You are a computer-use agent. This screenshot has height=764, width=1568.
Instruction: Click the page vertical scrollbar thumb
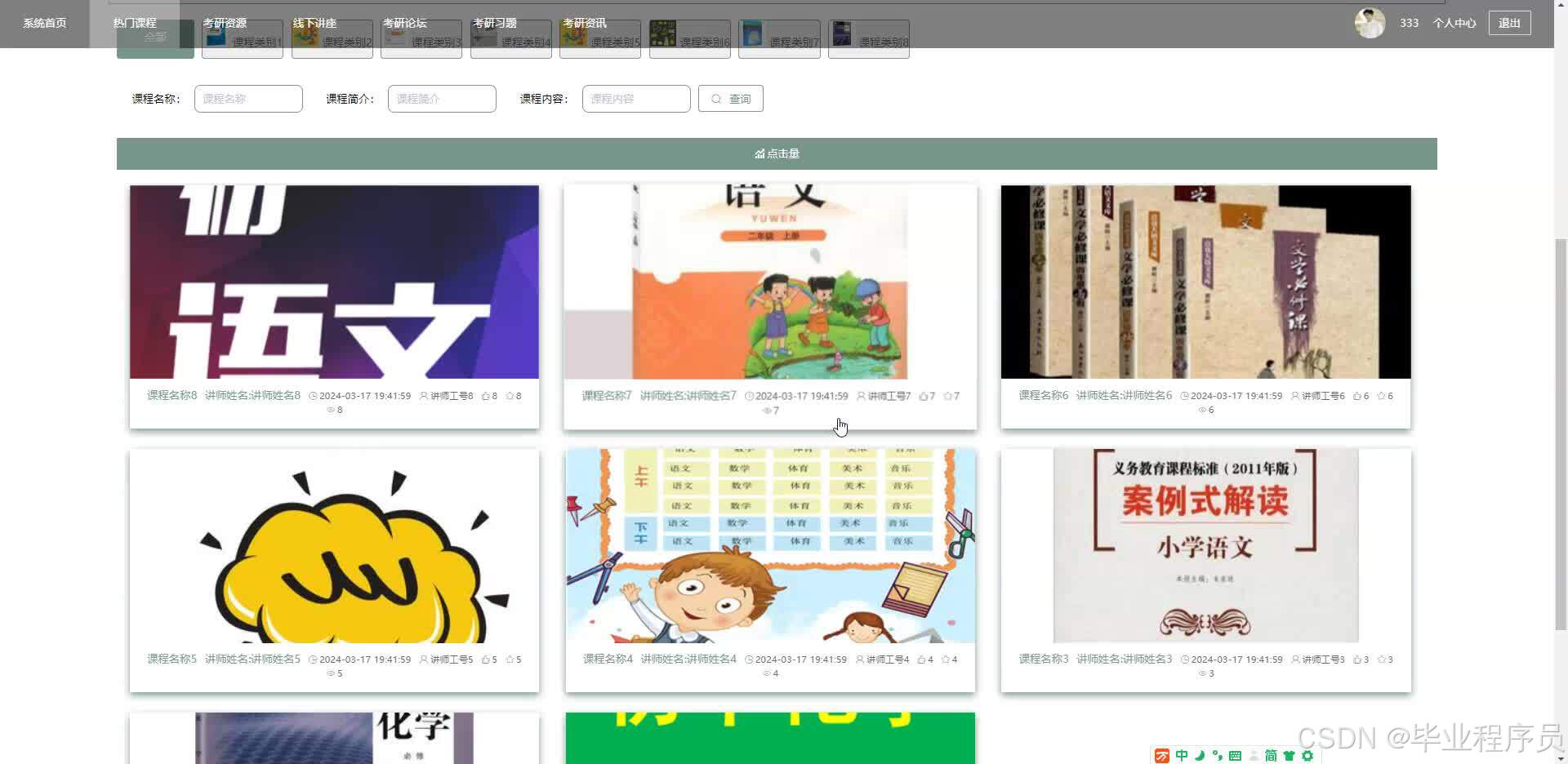(x=1561, y=433)
